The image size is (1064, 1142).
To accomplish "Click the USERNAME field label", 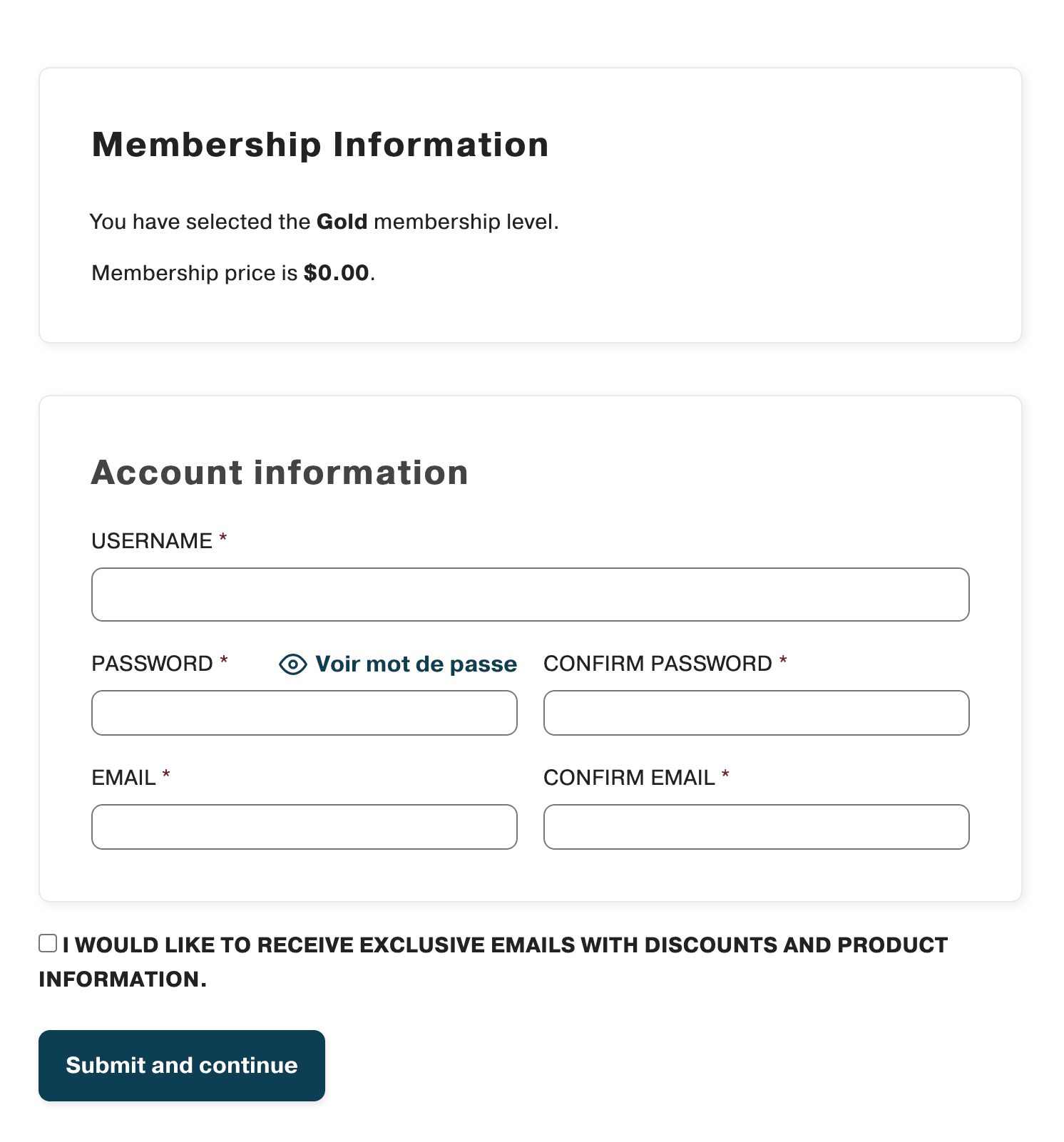I will pos(152,541).
